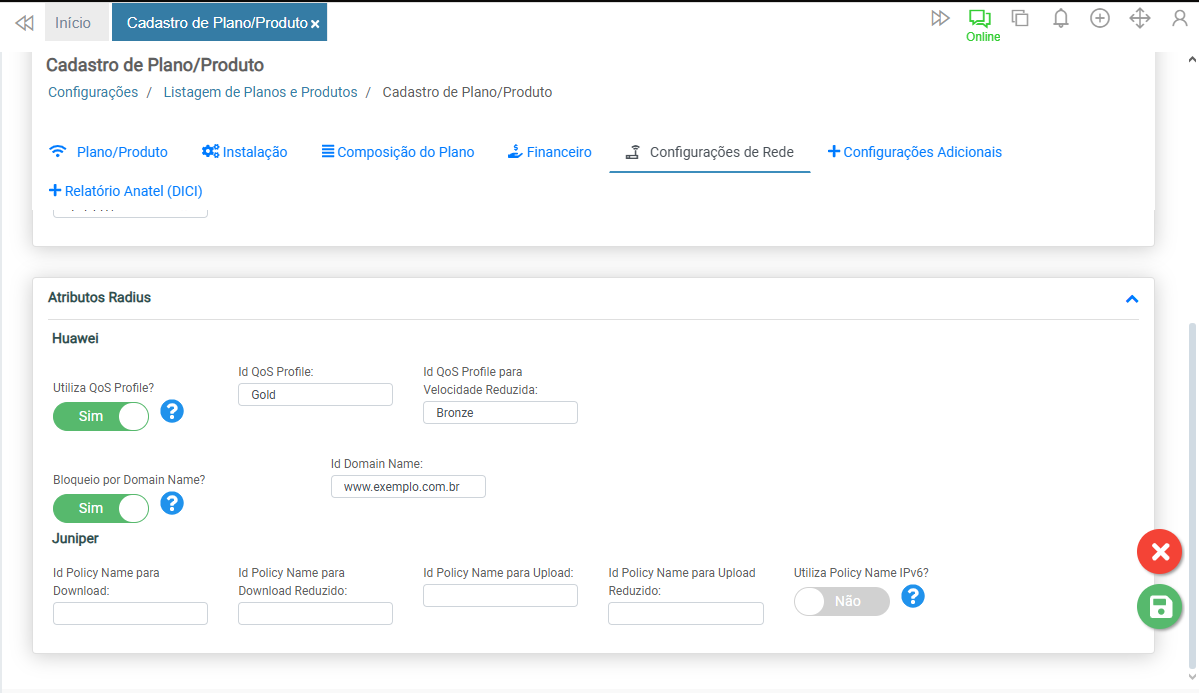Click the Configurações breadcrumb link

(x=93, y=92)
